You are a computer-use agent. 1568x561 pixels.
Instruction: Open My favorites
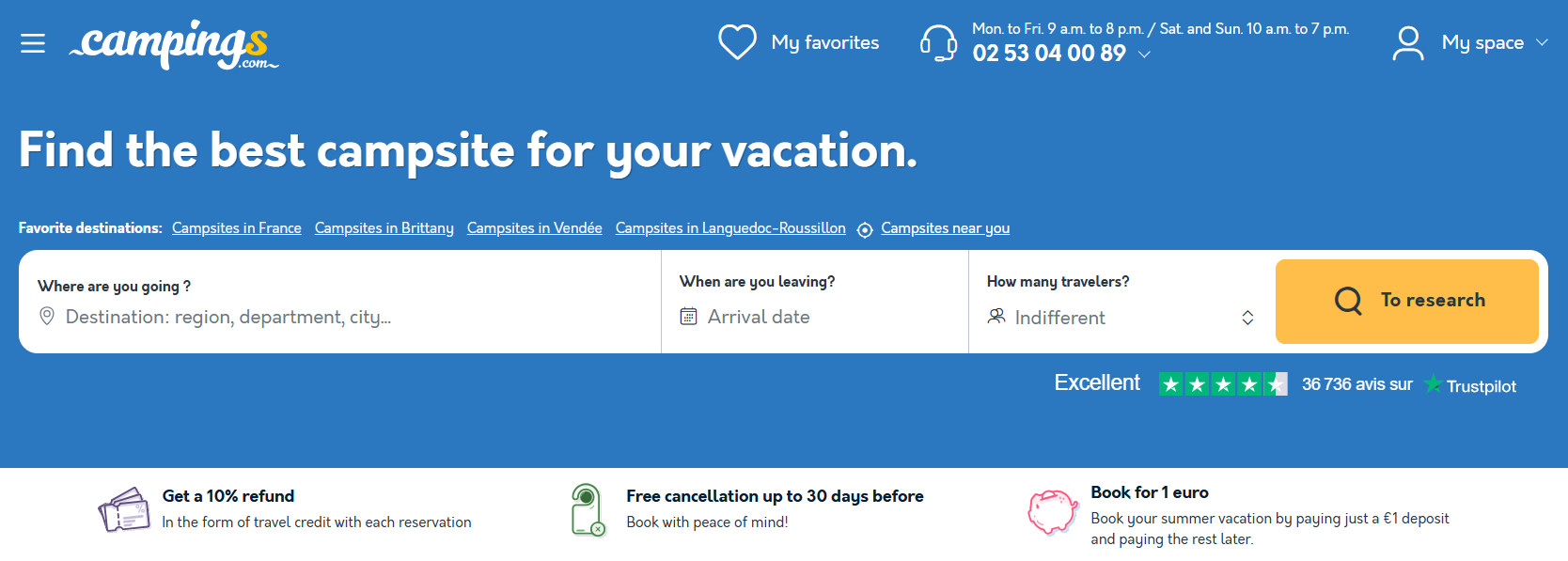click(x=824, y=42)
